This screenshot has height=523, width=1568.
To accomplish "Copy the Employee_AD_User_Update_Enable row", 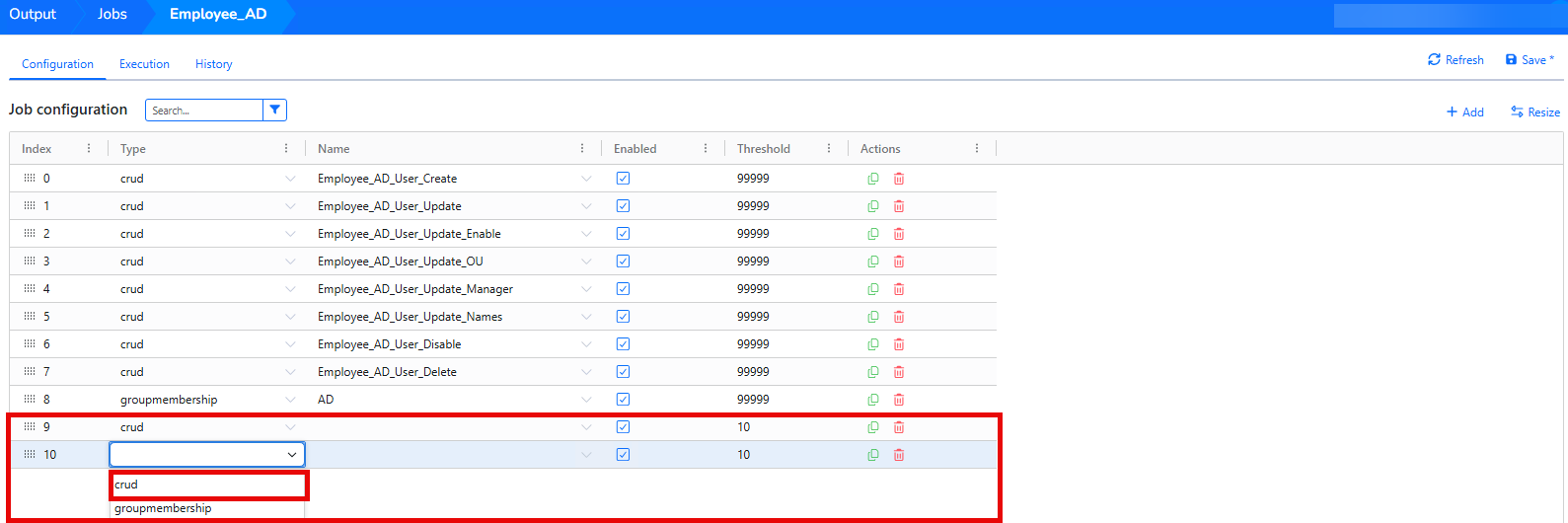I will [873, 234].
